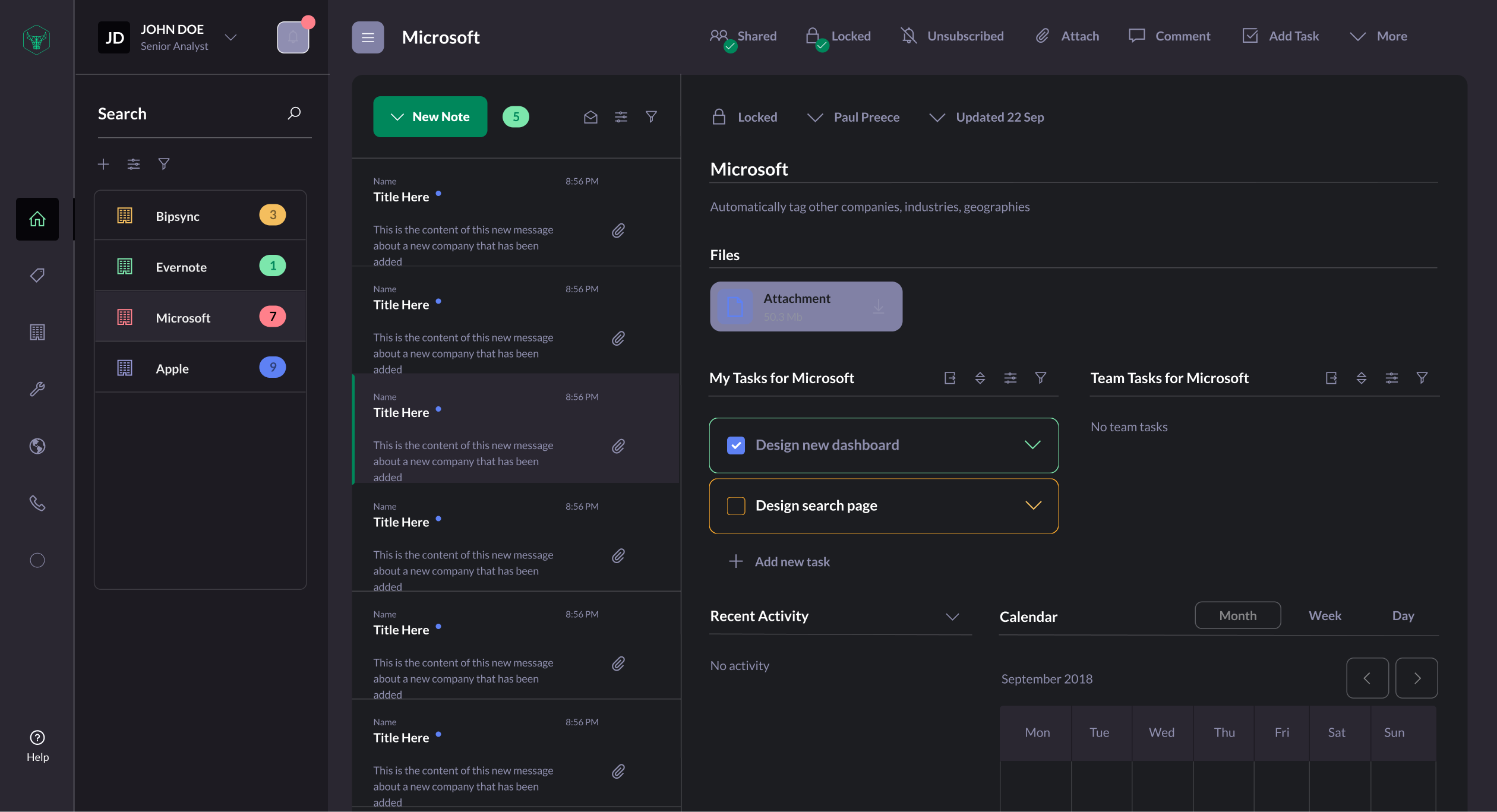Switch calendar to Week view

click(x=1325, y=615)
